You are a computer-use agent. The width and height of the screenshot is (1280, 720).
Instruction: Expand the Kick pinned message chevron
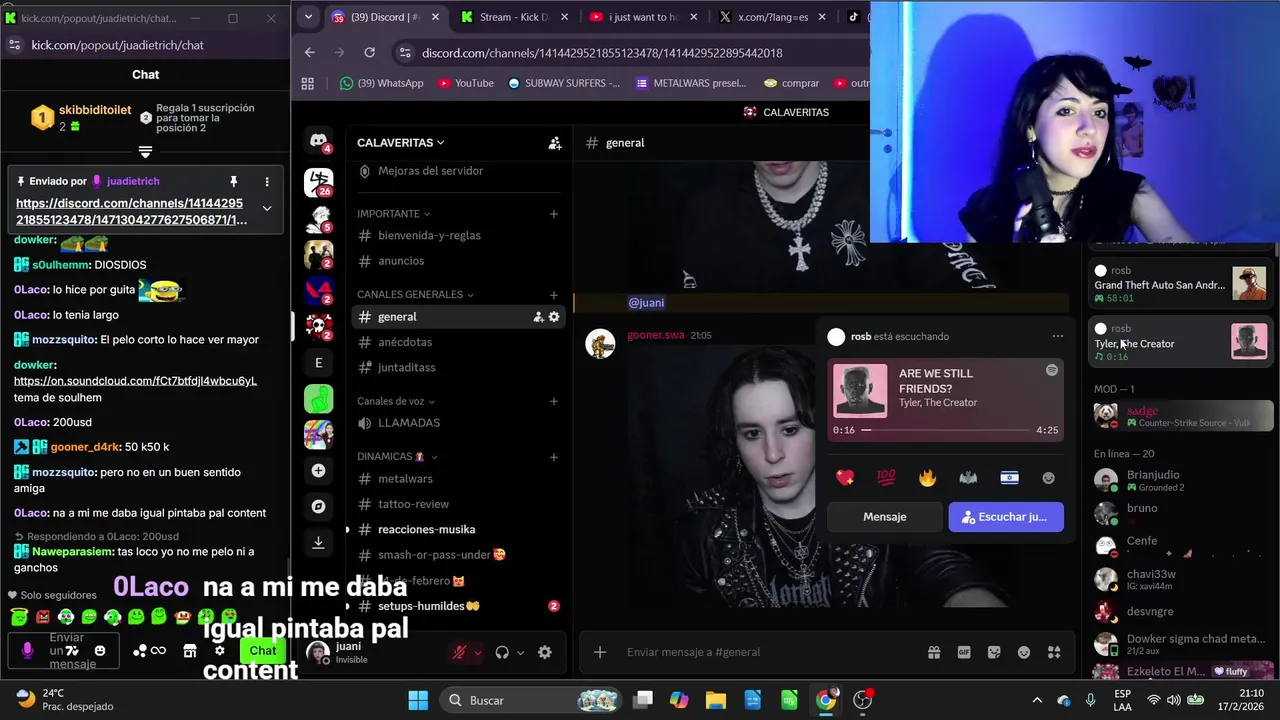coord(267,208)
